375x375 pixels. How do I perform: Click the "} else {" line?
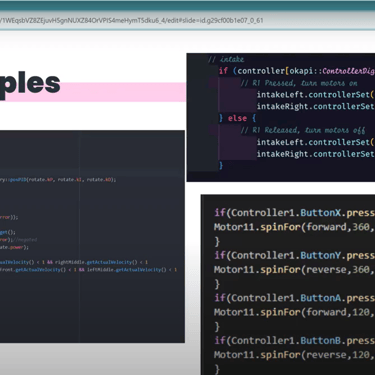[237, 118]
